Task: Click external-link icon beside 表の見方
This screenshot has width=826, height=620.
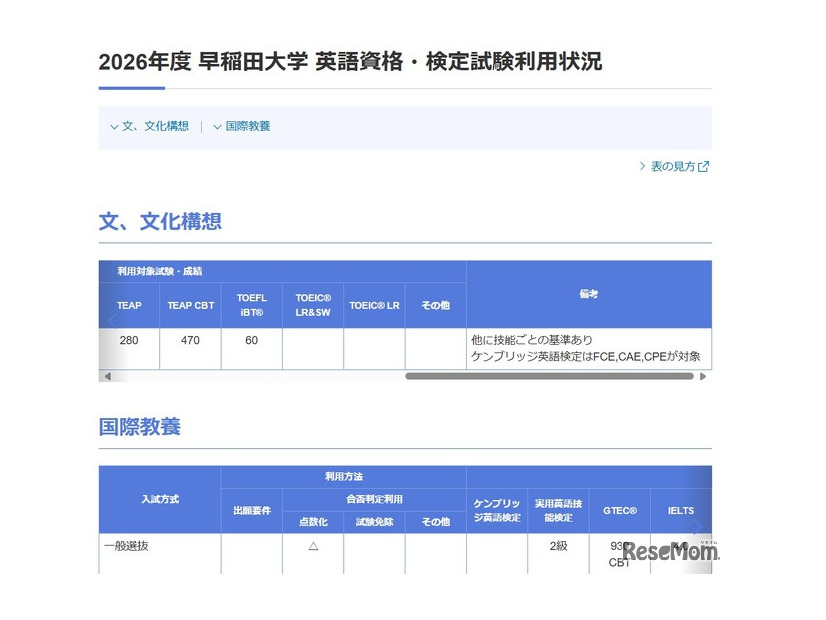Action: (x=703, y=167)
